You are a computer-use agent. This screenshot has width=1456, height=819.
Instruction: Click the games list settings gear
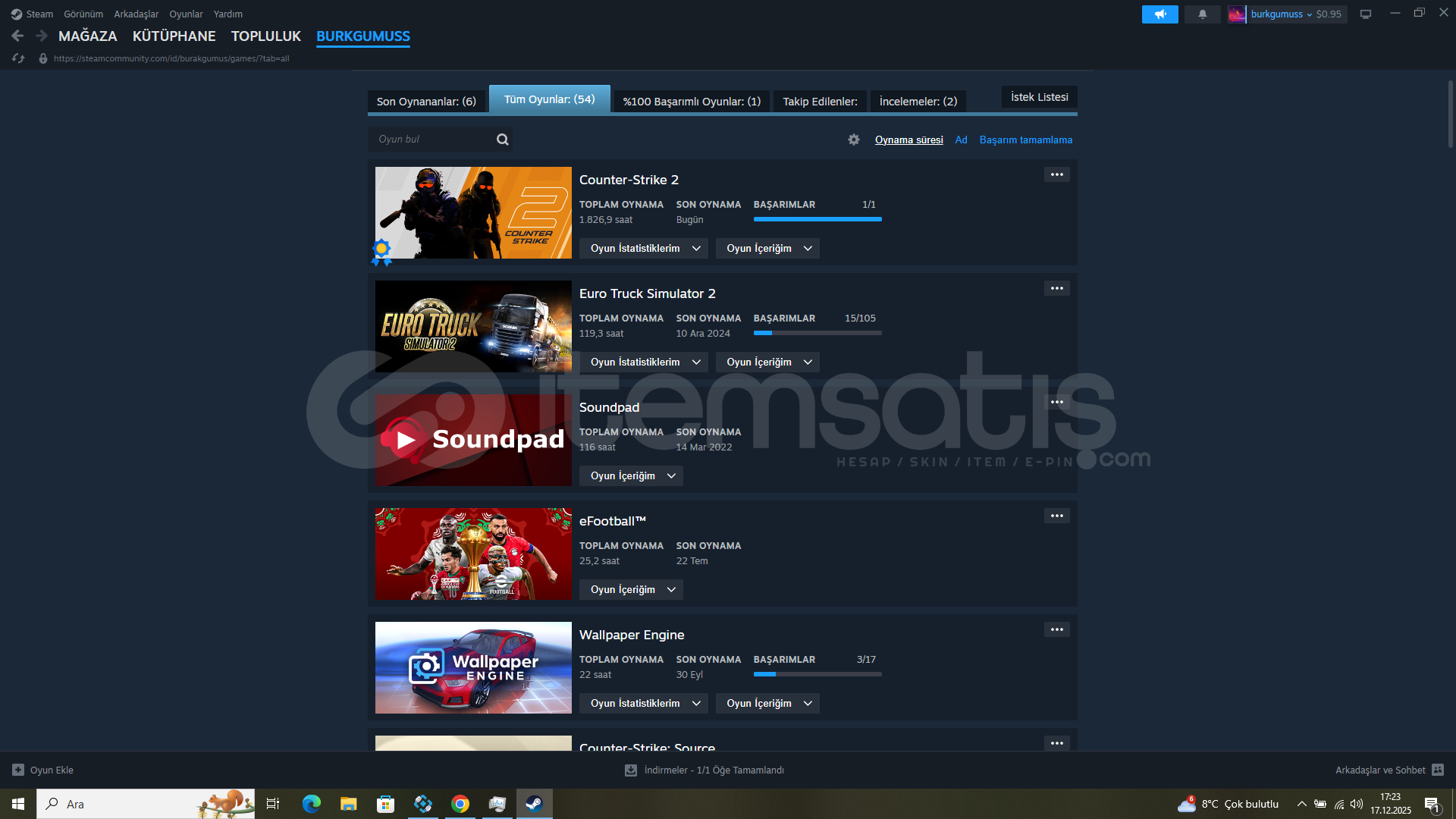point(854,140)
